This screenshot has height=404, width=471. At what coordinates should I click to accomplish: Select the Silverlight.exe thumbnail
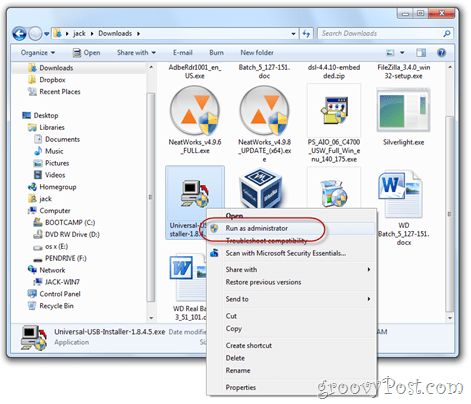403,110
